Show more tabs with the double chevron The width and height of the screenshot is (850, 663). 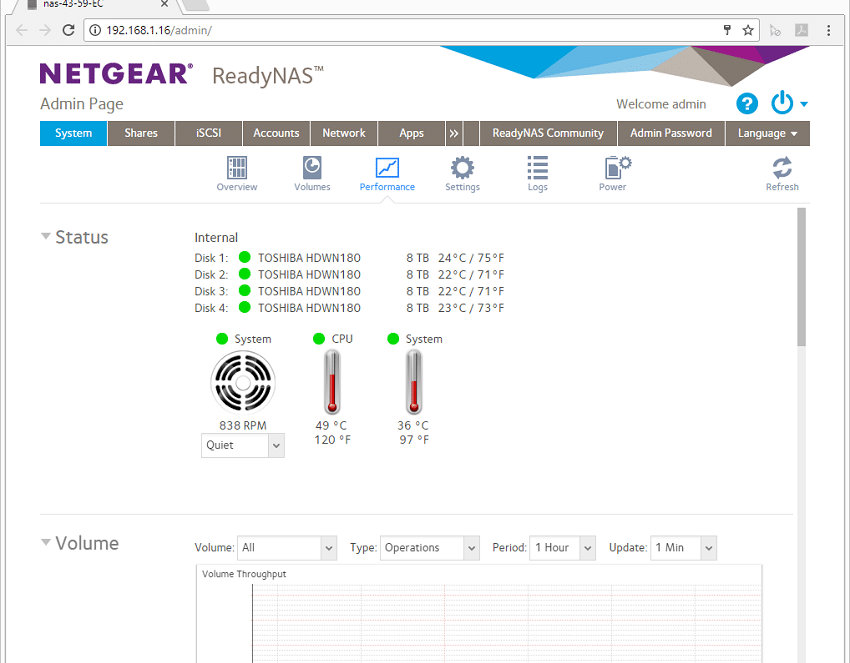(454, 133)
